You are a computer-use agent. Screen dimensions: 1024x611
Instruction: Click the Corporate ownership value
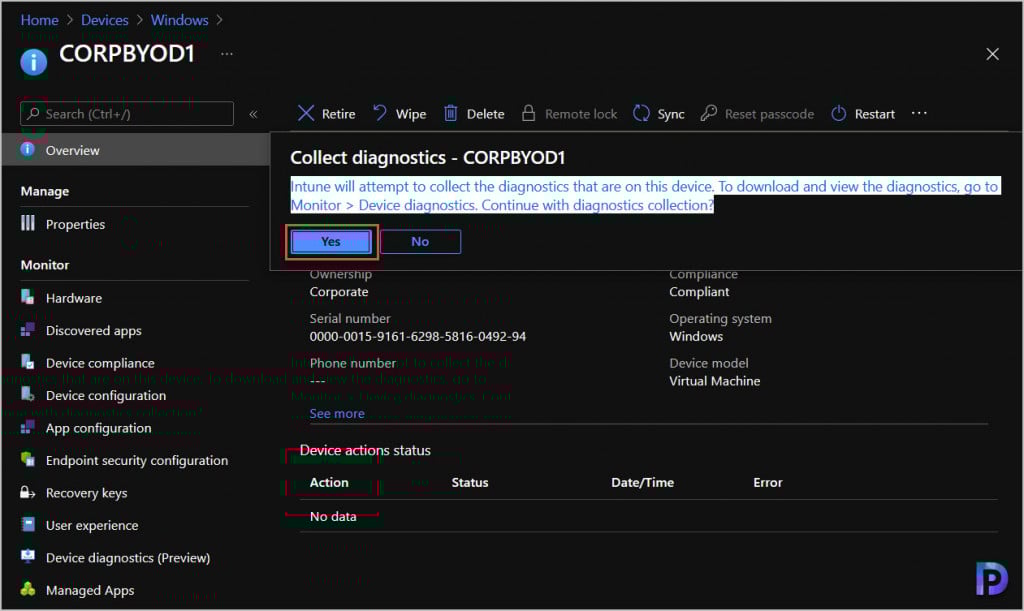339,292
